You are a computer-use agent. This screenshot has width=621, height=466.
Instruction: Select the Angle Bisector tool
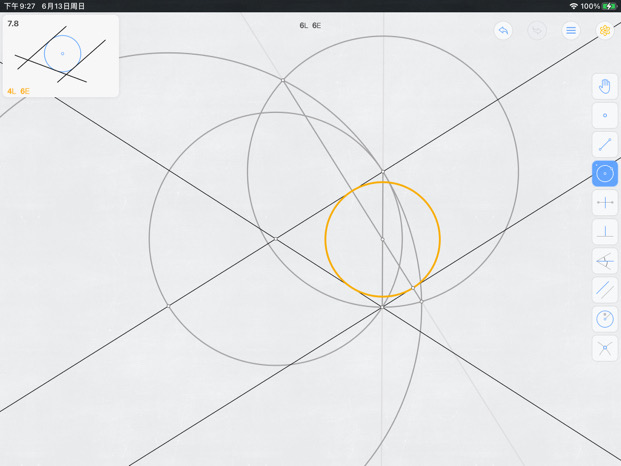605,261
